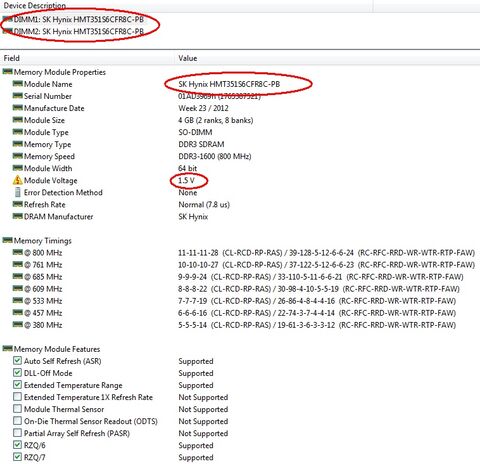Select the Normal (7.8 us) refresh value

pyautogui.click(x=204, y=204)
